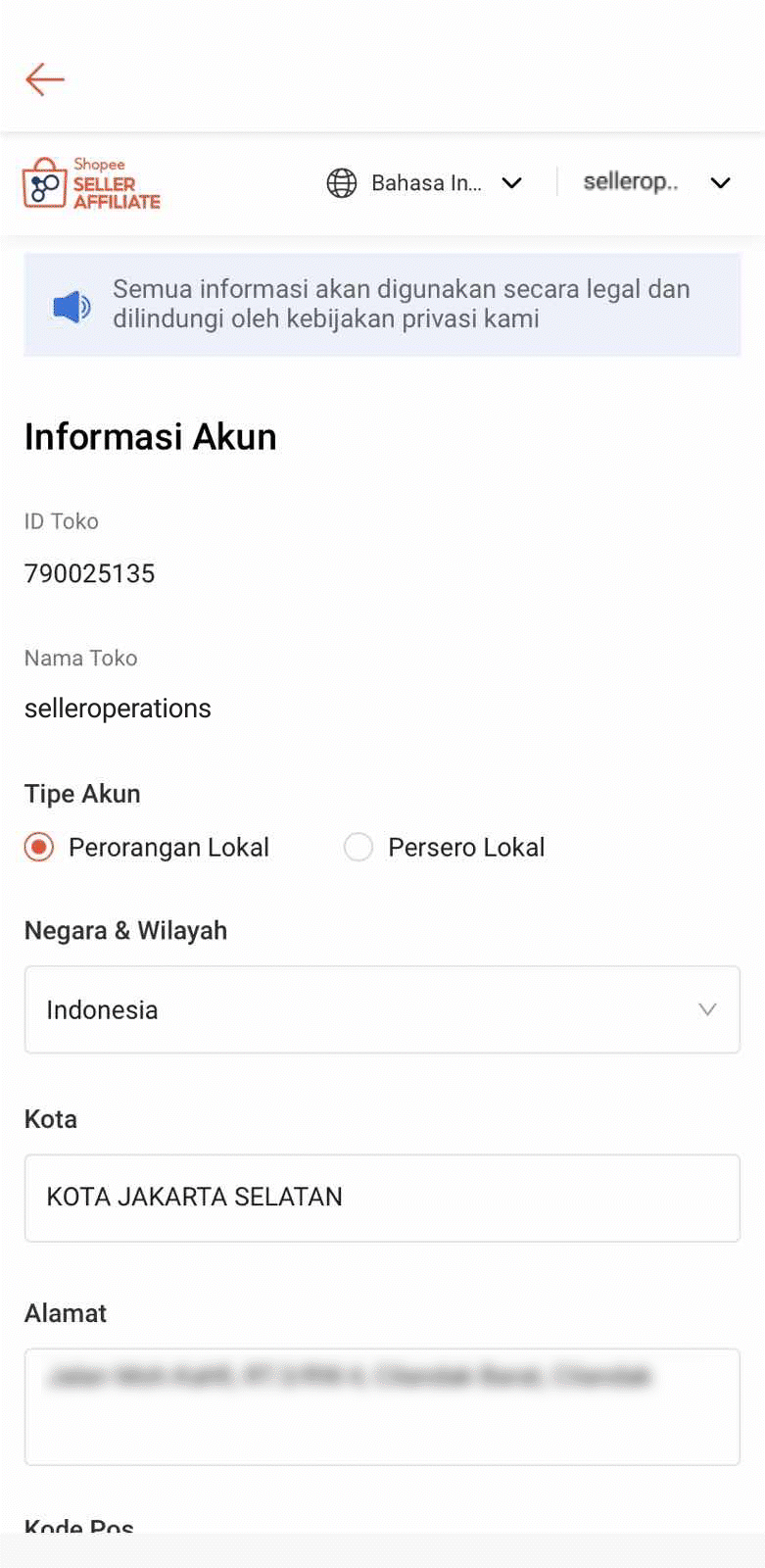Click the store name selleroperations
The width and height of the screenshot is (765, 1568).
coord(118,709)
